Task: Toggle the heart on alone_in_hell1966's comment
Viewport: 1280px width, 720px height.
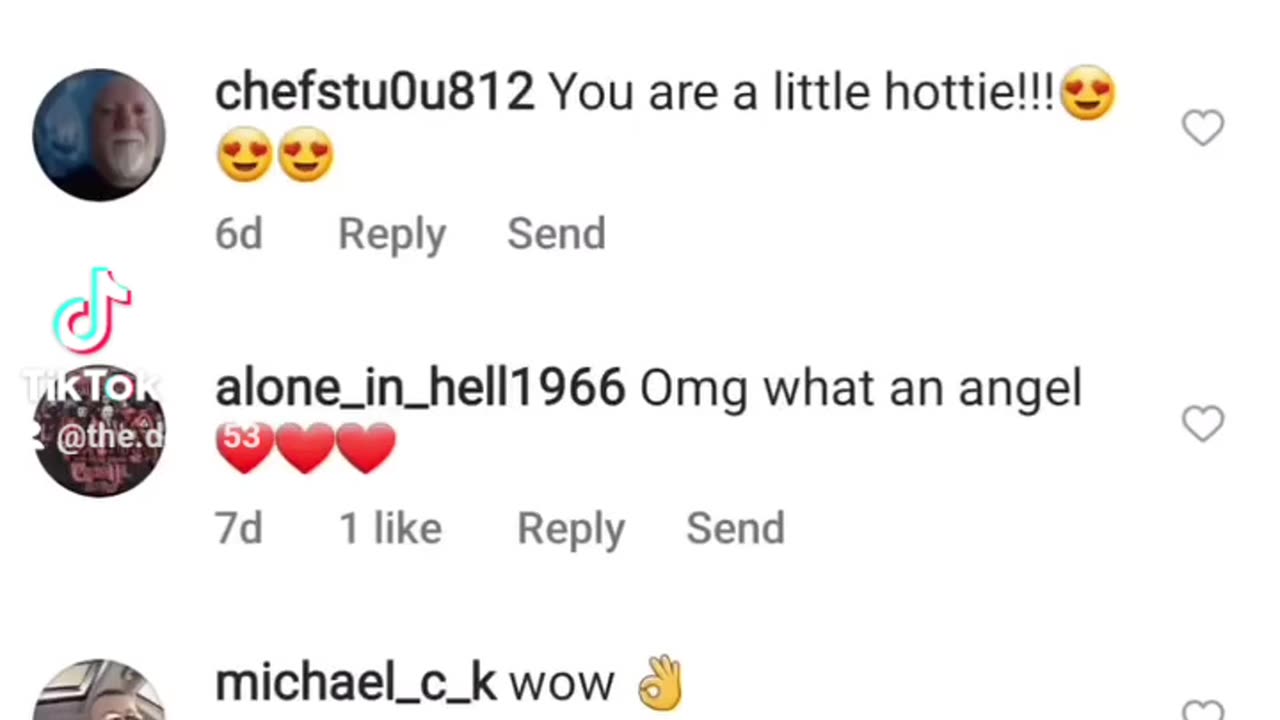Action: (x=1202, y=424)
